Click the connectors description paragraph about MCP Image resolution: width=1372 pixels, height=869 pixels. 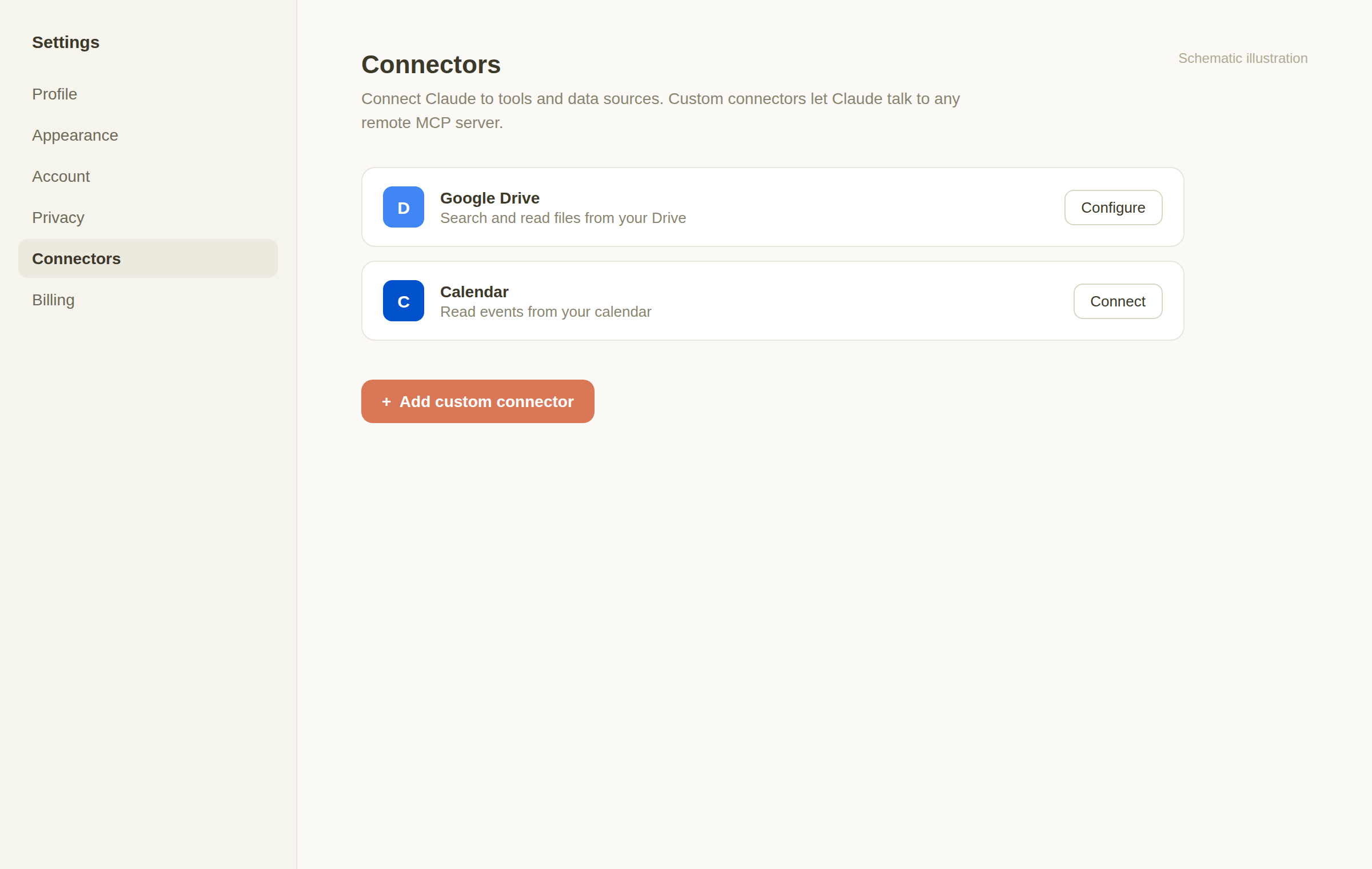[661, 110]
